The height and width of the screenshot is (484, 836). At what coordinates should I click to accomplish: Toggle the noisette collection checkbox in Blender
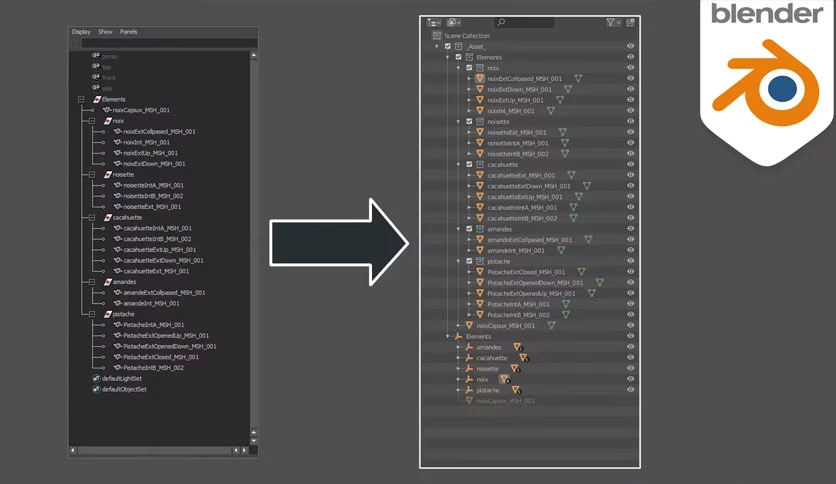coord(469,122)
